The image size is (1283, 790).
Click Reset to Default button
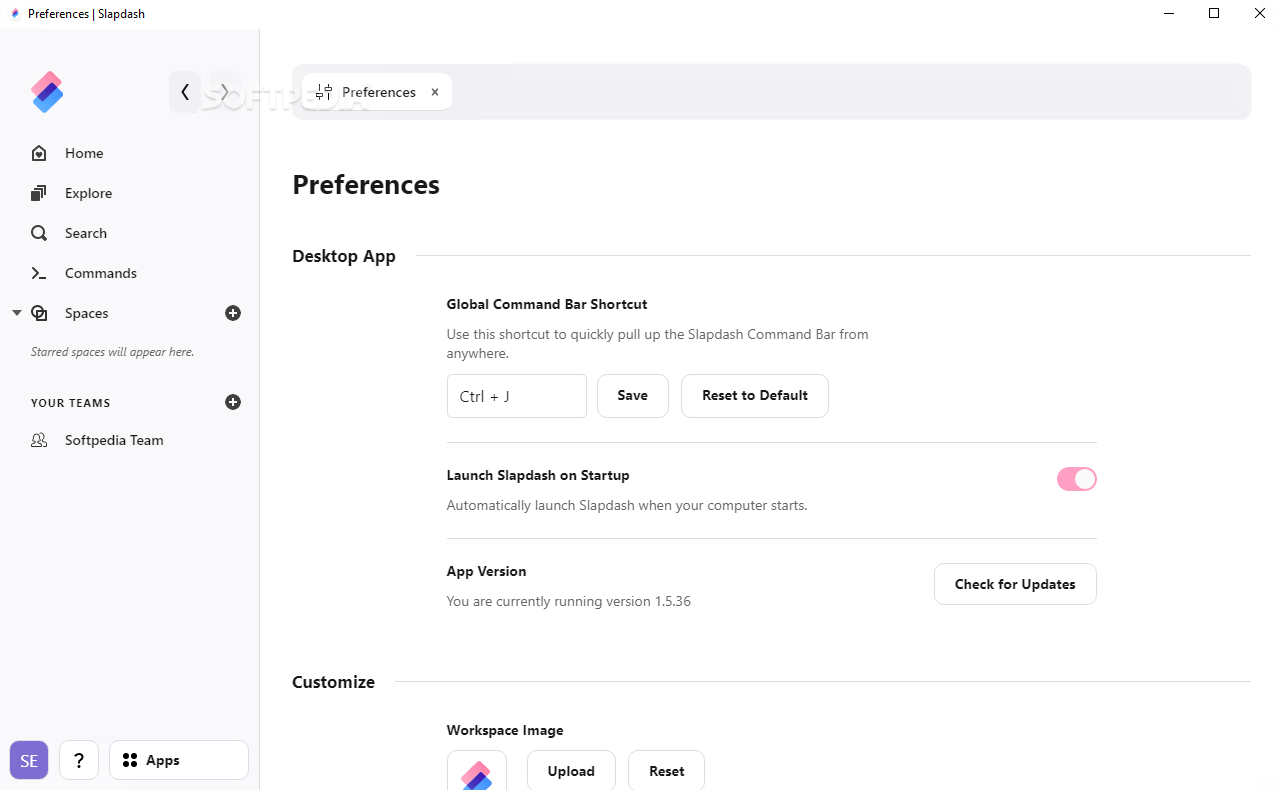tap(755, 396)
